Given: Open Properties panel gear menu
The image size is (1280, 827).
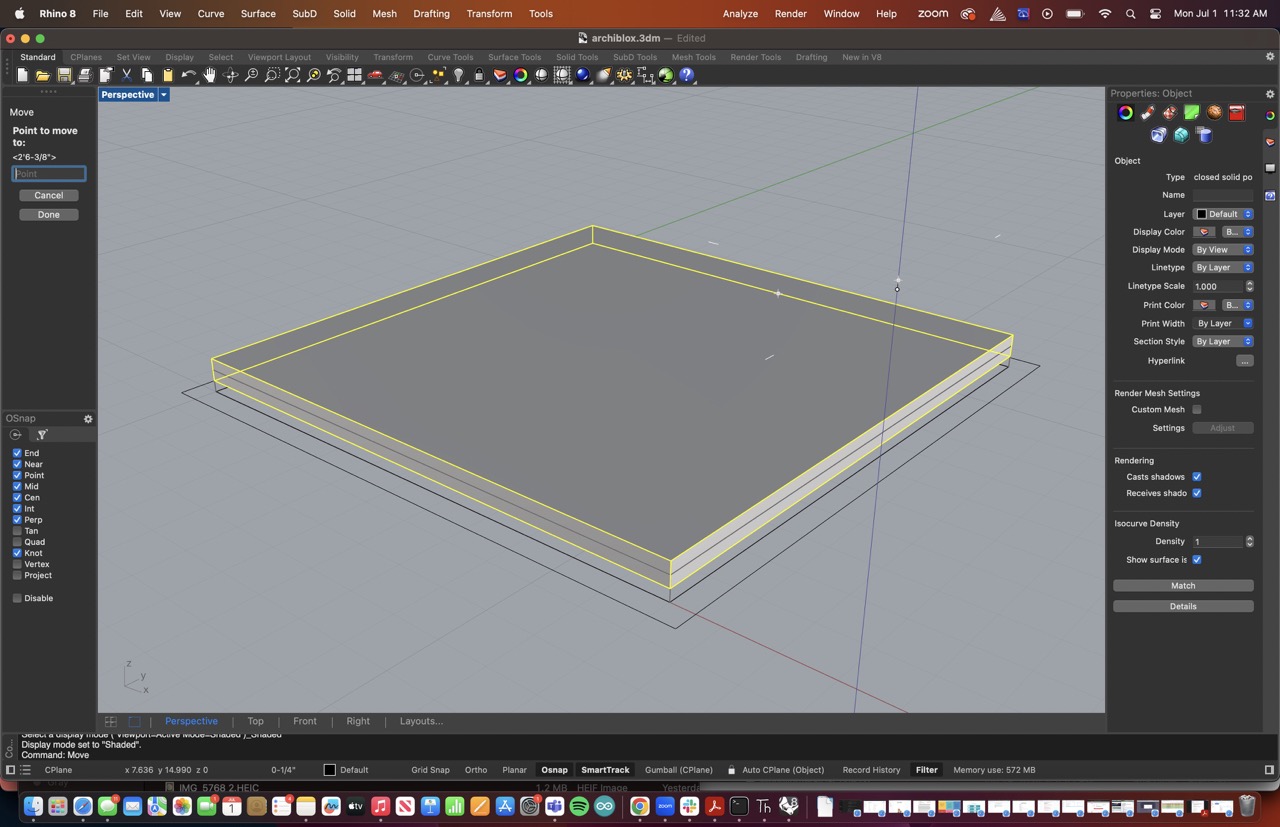Looking at the screenshot, I should click(x=1270, y=94).
